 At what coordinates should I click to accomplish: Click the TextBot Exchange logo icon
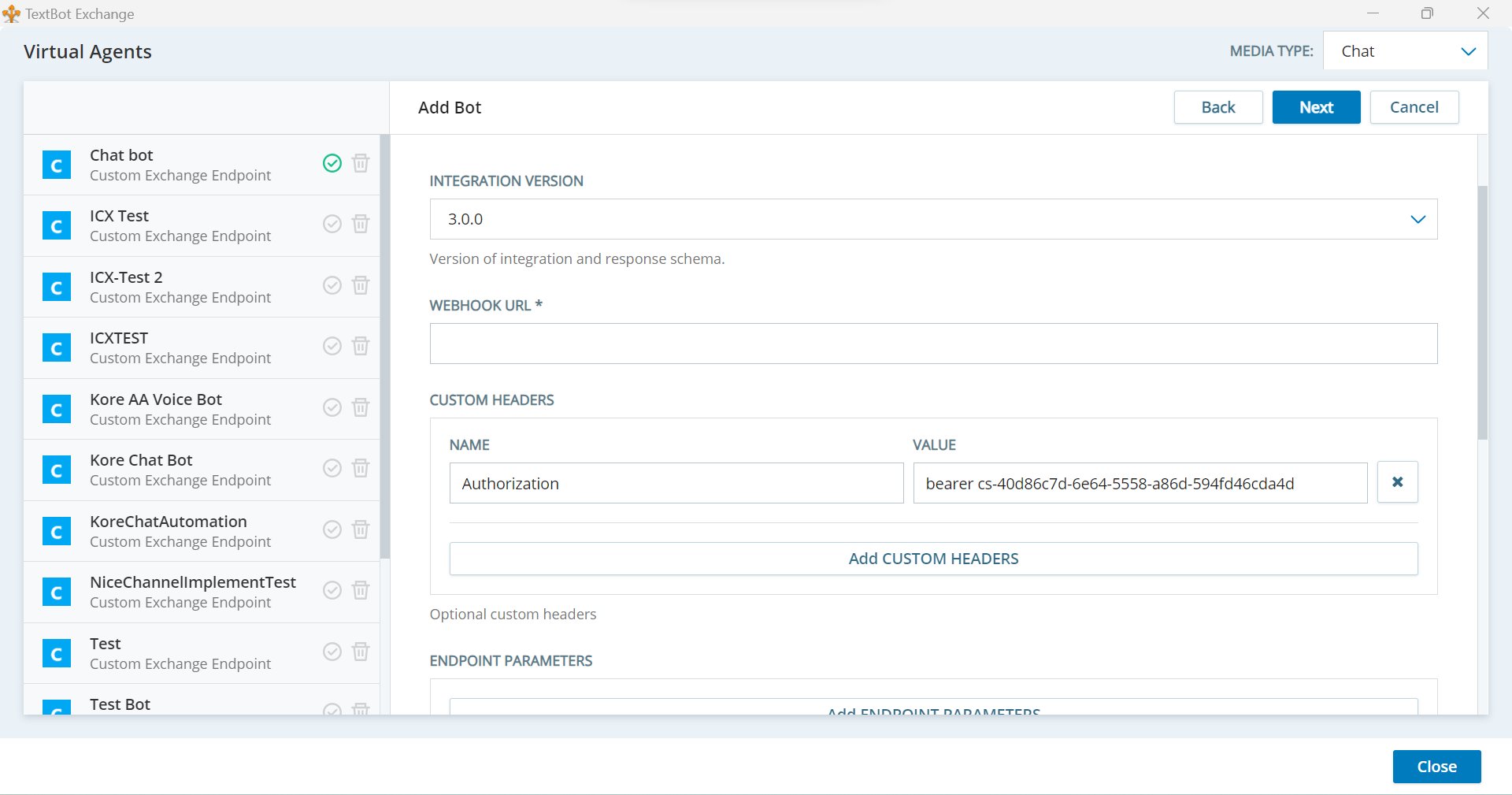click(11, 13)
